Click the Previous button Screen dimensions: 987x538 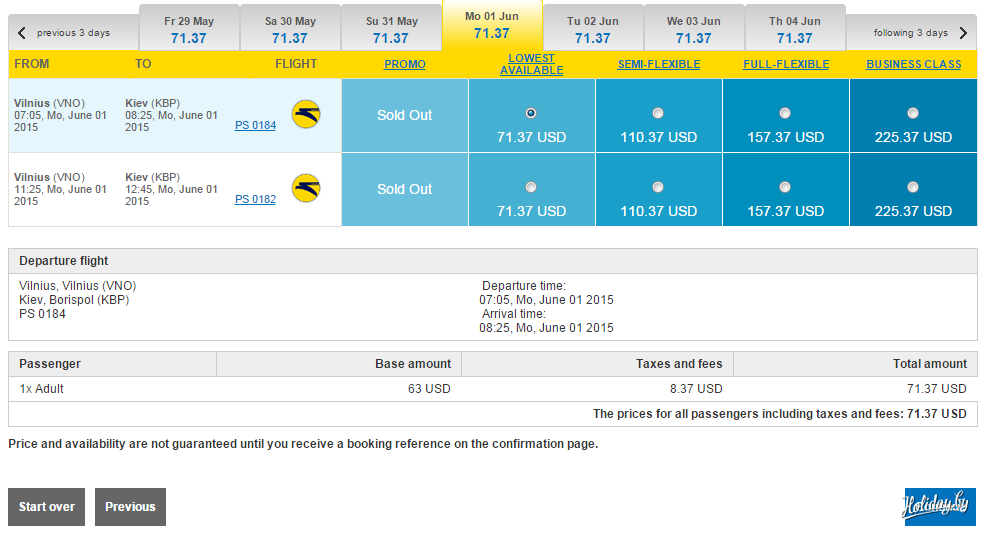[130, 507]
